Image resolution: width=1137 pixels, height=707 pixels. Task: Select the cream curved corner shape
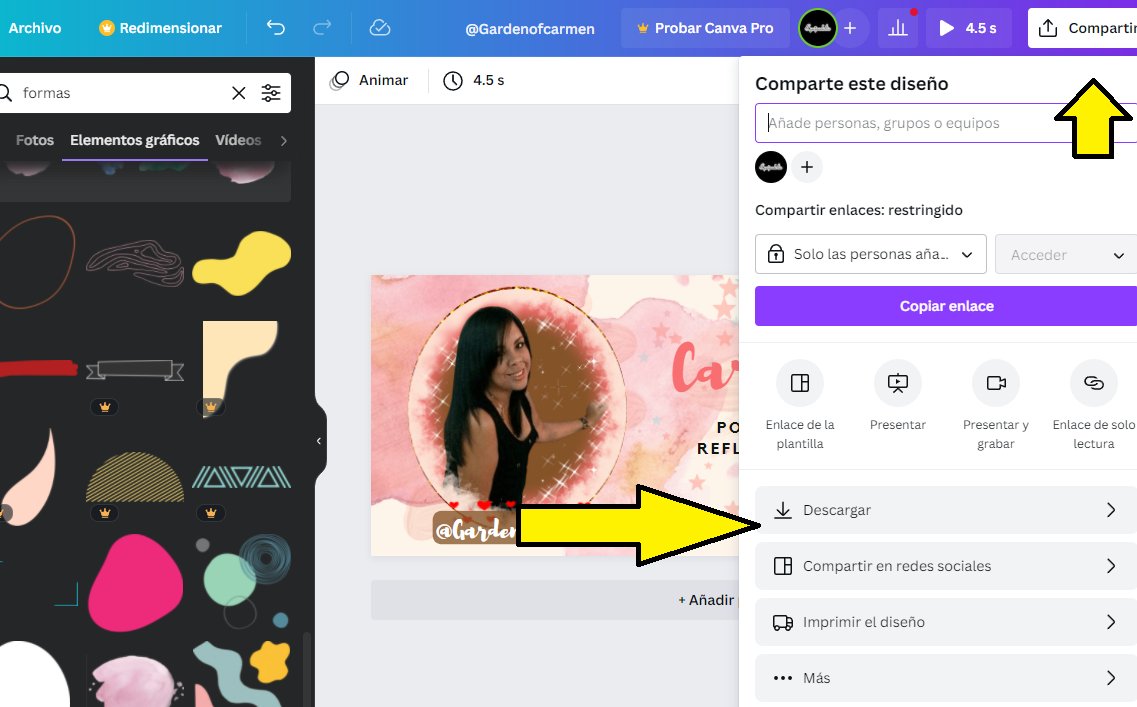(240, 368)
